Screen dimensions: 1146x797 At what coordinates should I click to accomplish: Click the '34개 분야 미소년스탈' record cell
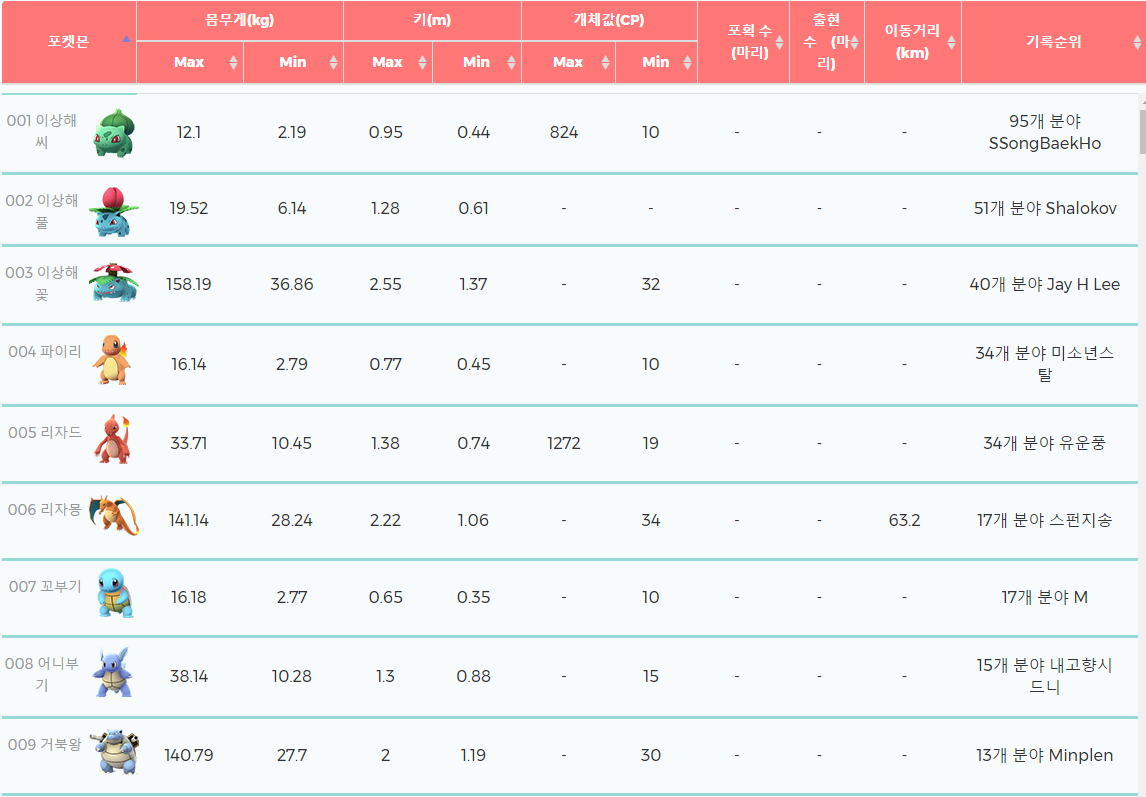point(1044,364)
